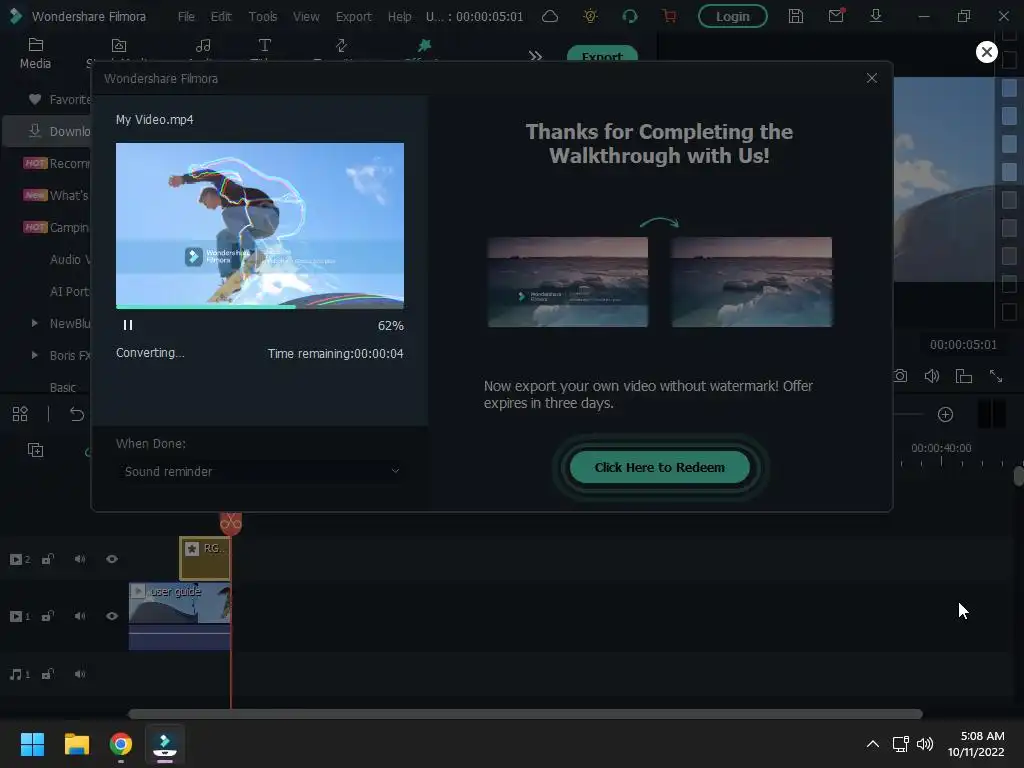The height and width of the screenshot is (768, 1024).
Task: Toggle fullscreen preview icon
Action: pos(996,376)
